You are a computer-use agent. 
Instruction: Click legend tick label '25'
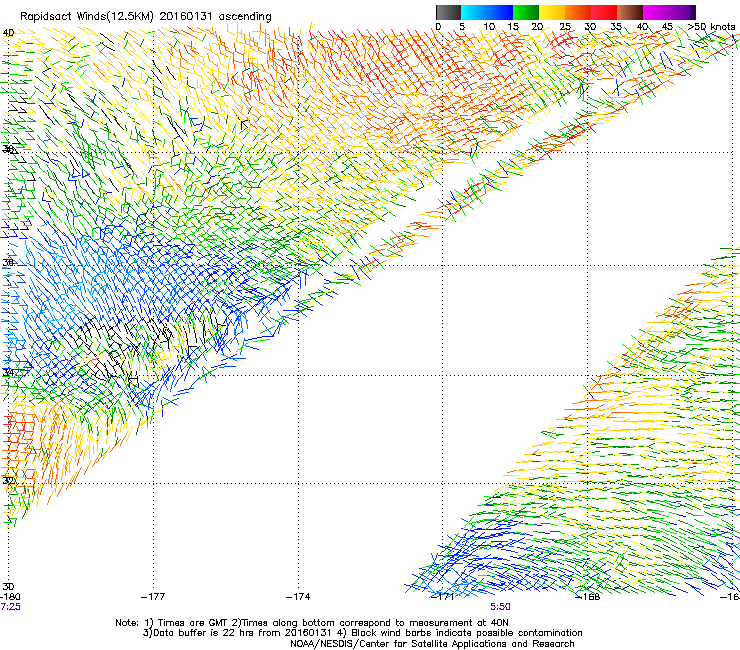(565, 27)
